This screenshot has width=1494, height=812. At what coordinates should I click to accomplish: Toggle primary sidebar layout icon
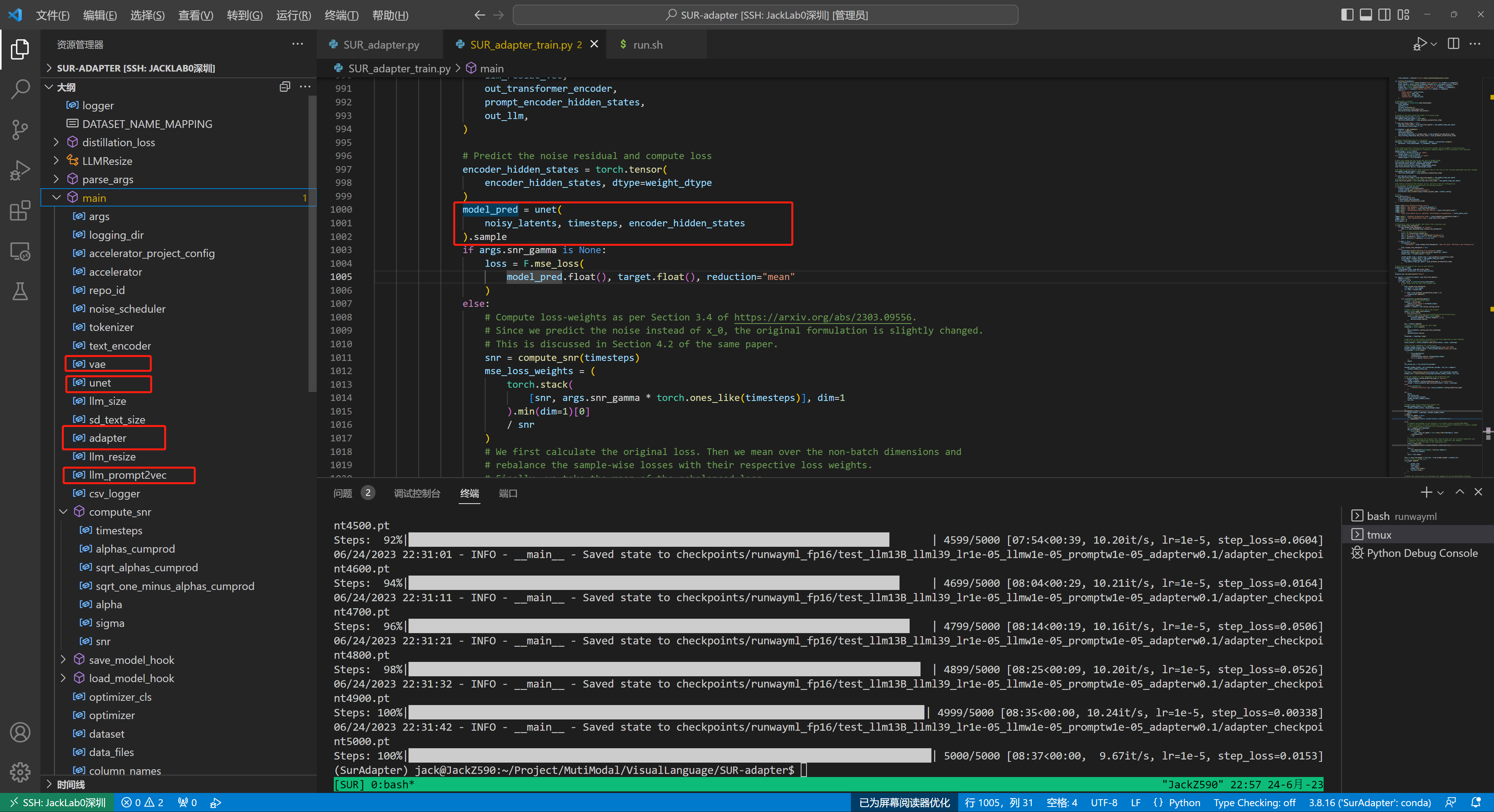[x=1347, y=14]
